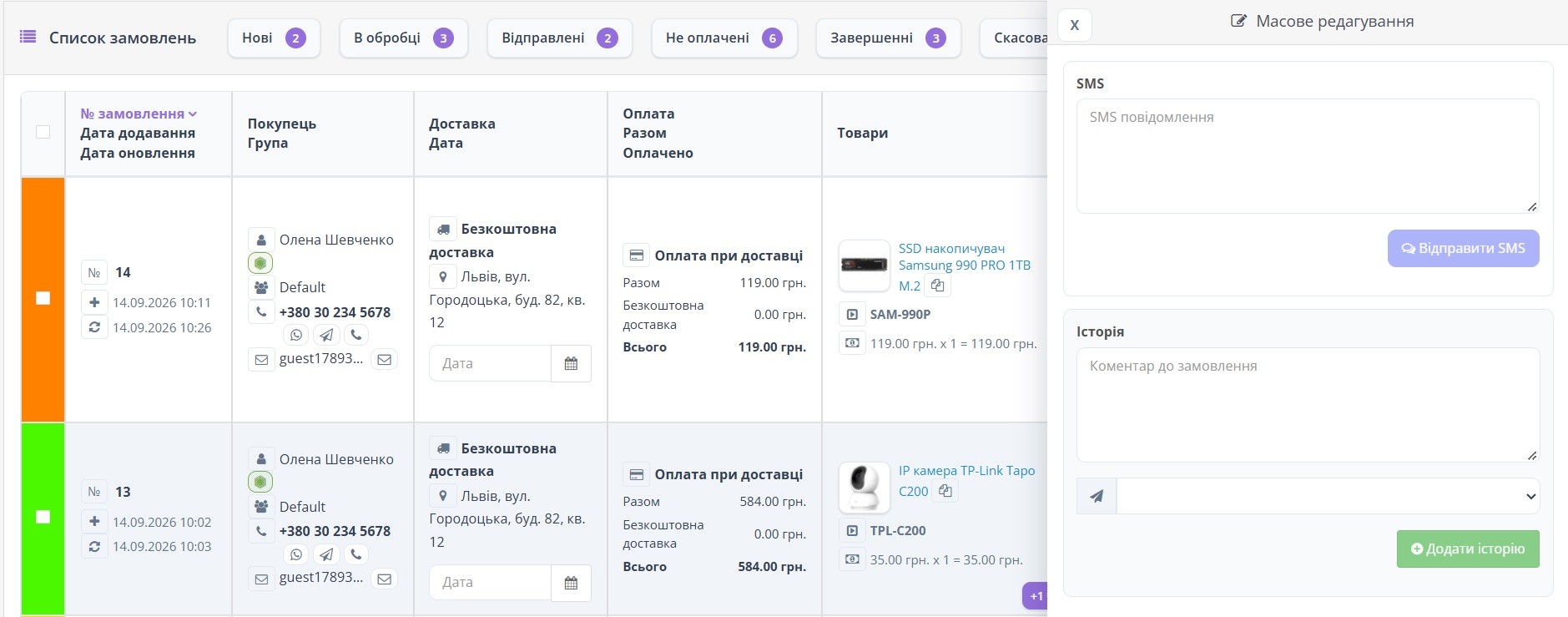The width and height of the screenshot is (1568, 617).
Task: Click the WhatsApp icon in order 14
Action: [296, 335]
